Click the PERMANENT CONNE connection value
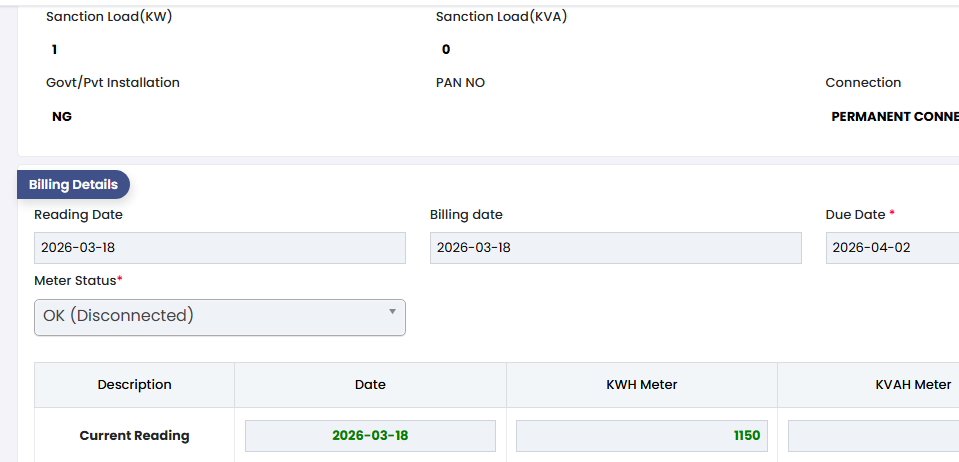The image size is (959, 462). pos(894,117)
